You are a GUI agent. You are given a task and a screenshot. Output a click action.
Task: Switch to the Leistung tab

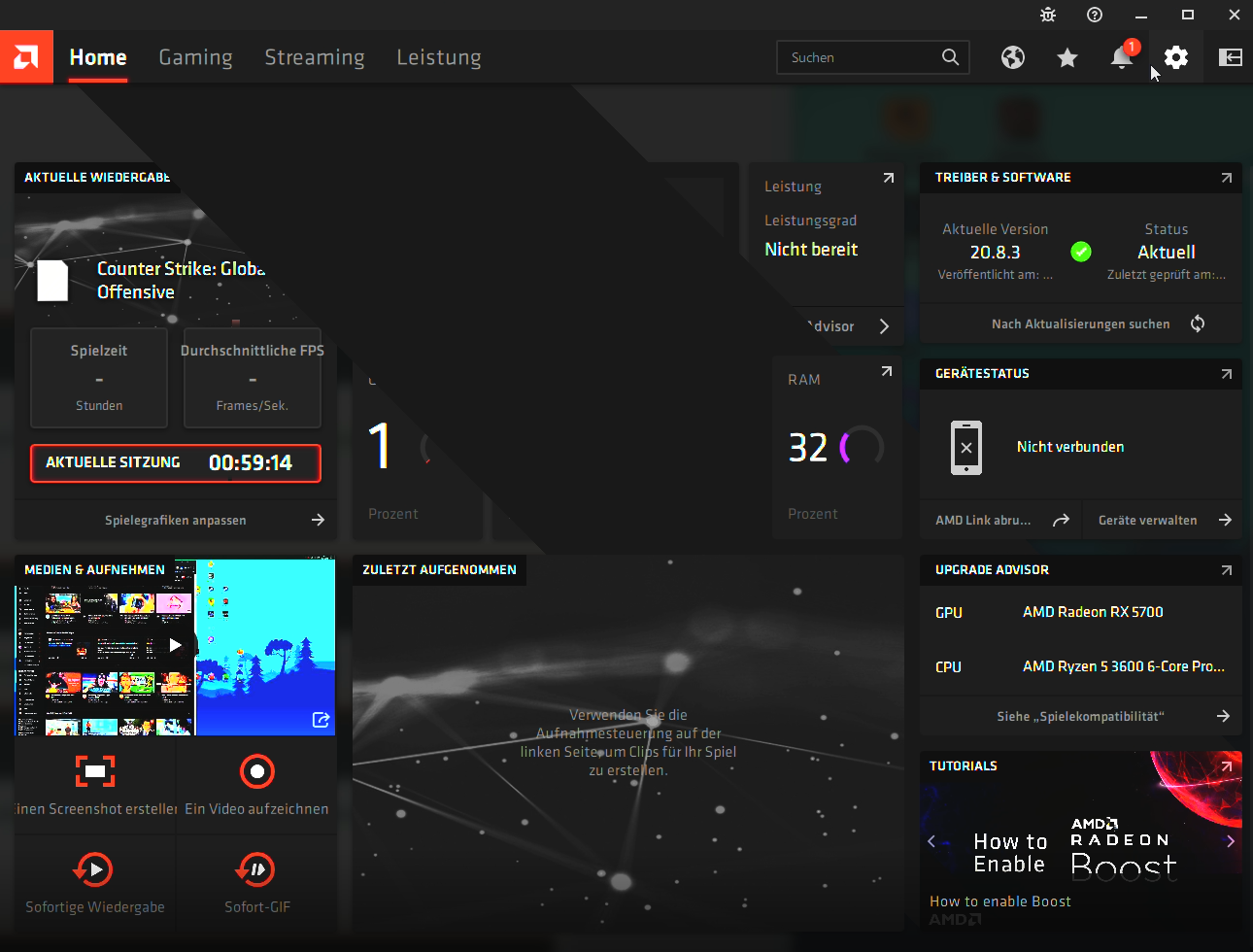pos(439,57)
